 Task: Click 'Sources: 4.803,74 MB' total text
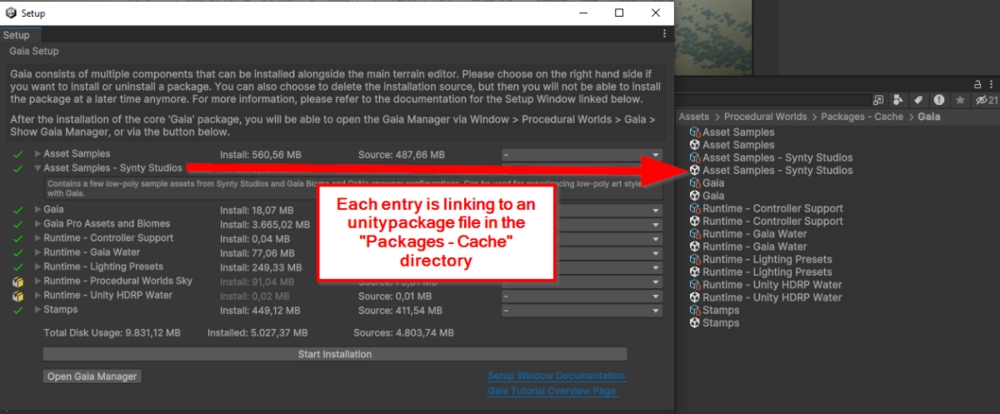(x=404, y=333)
